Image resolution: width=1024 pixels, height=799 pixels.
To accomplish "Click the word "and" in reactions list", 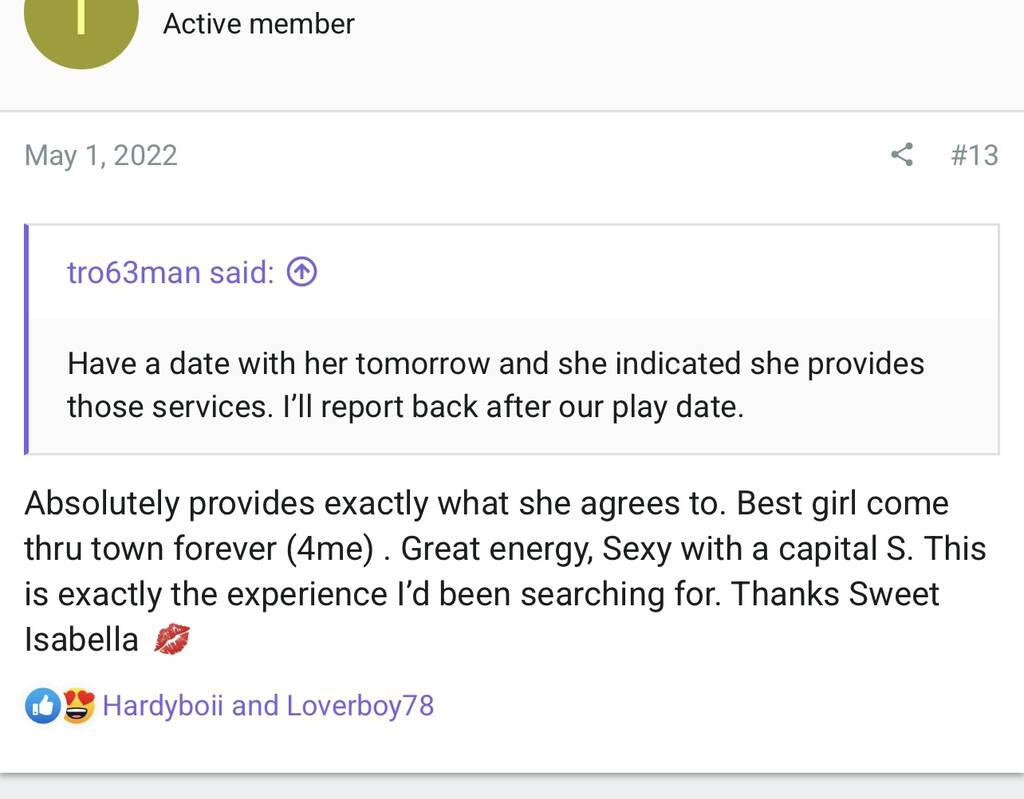I will (255, 706).
